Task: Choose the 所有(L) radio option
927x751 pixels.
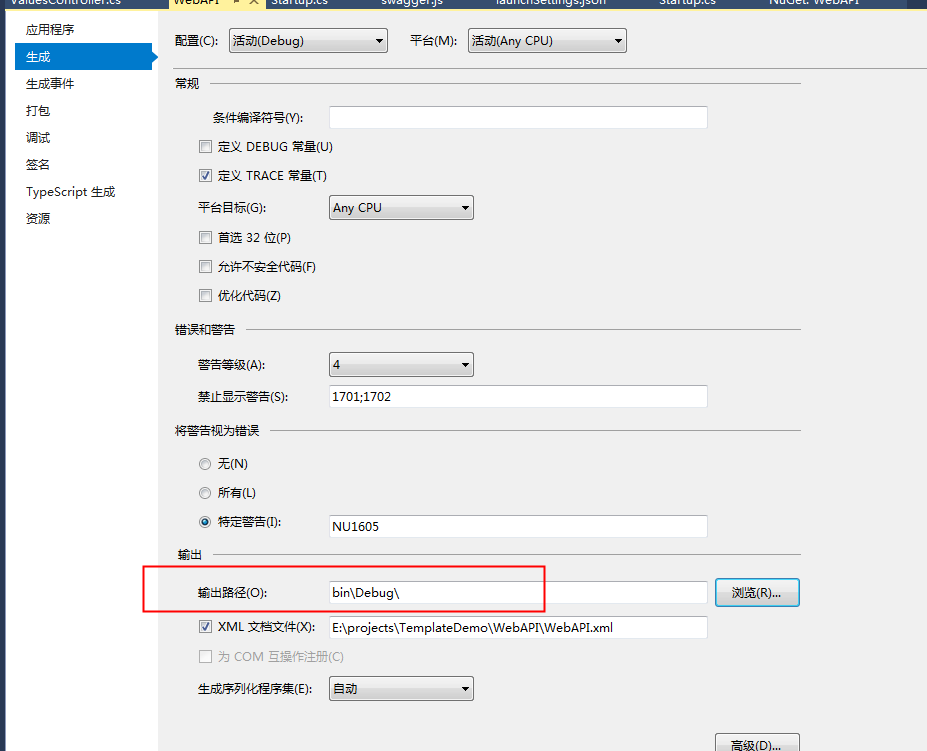Action: pos(205,493)
